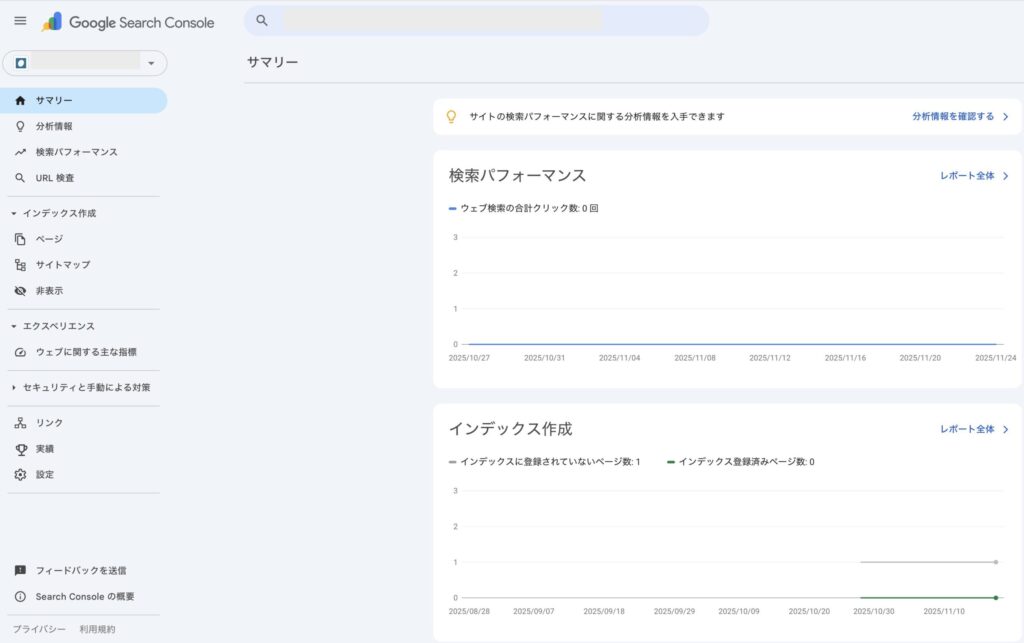Open 設定 using the gear icon

click(20, 475)
